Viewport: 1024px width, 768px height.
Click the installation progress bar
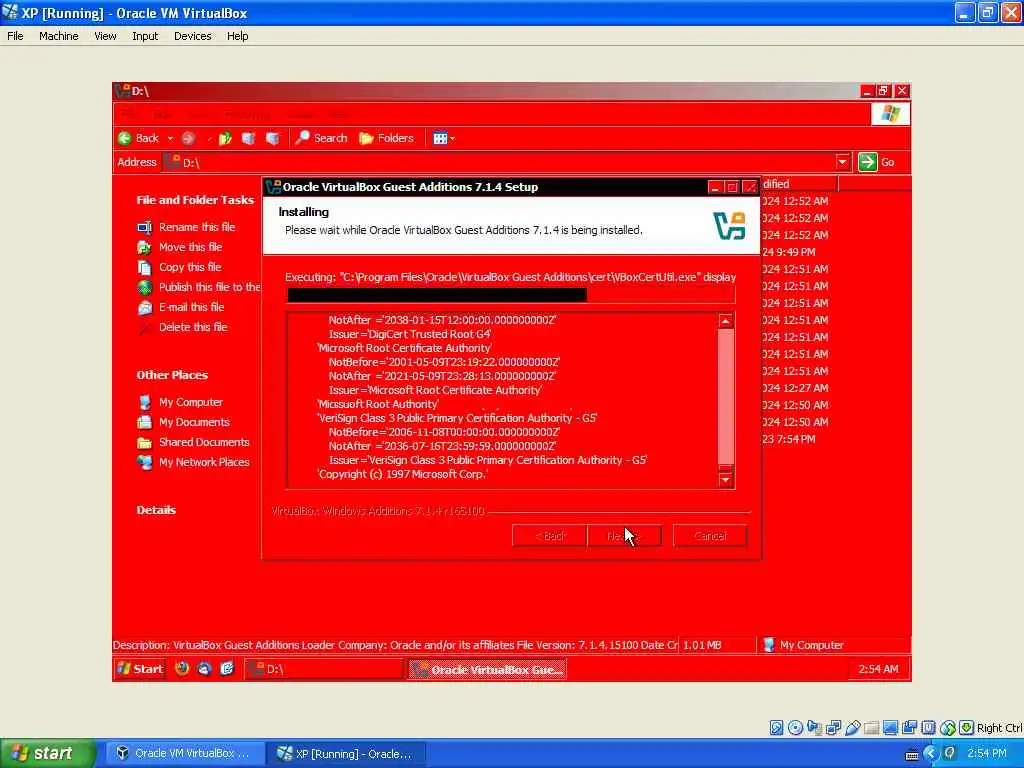click(511, 295)
